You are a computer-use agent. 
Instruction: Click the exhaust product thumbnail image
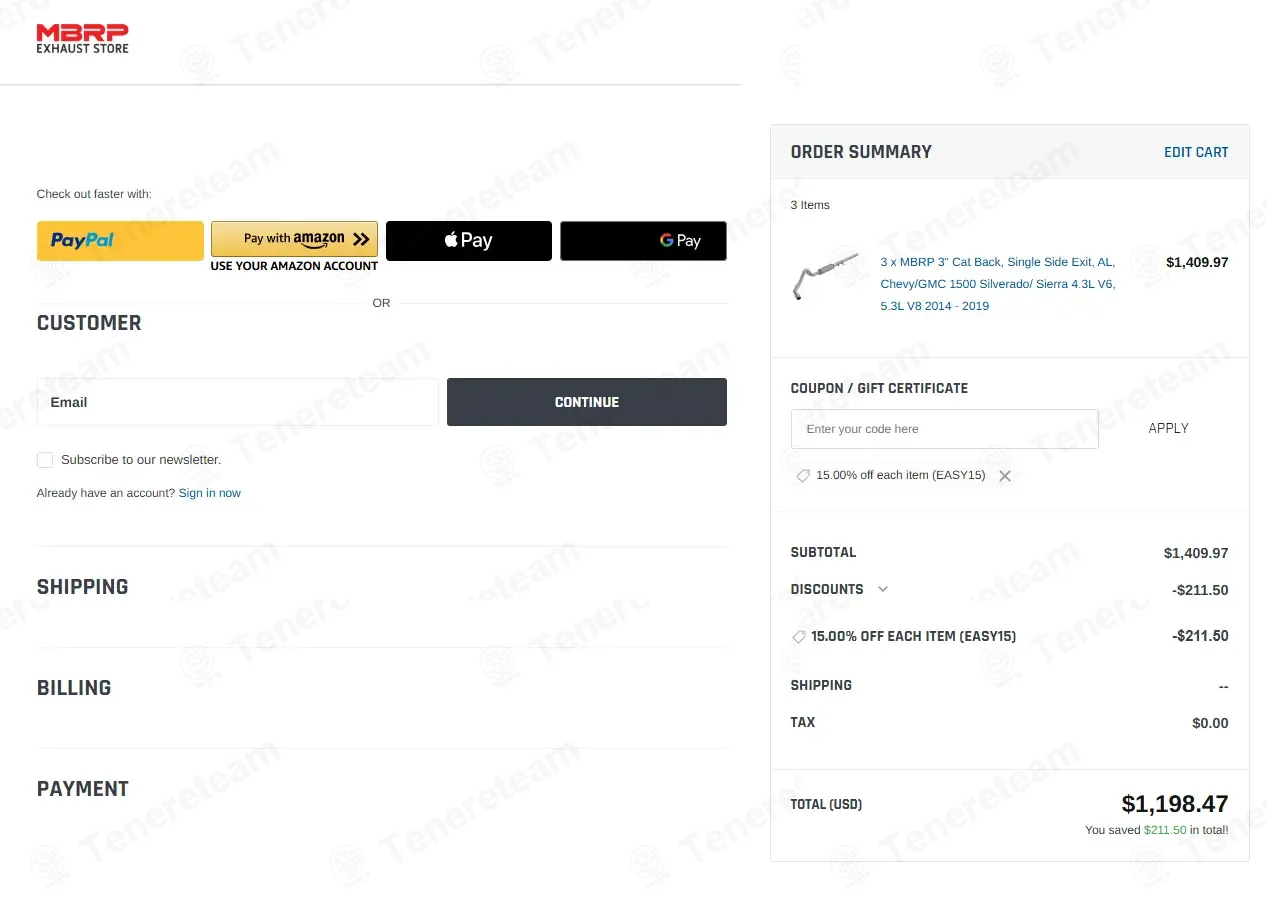[826, 277]
